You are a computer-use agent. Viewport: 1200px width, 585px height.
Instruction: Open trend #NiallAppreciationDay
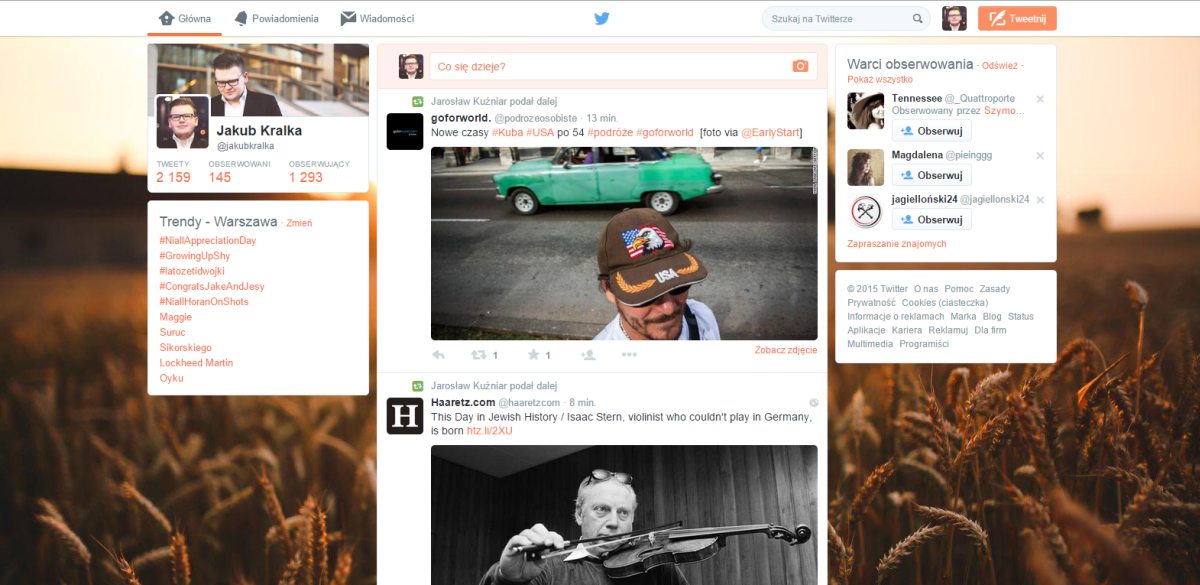point(208,241)
